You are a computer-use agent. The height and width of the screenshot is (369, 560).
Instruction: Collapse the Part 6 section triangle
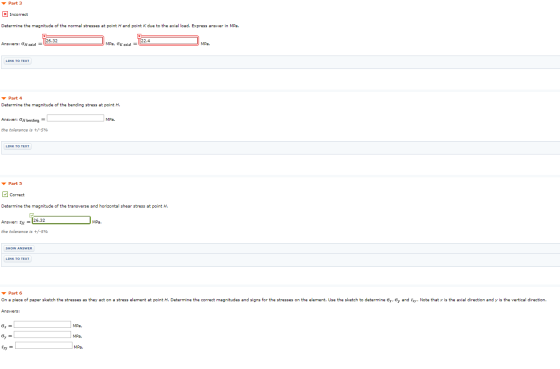pos(4,293)
